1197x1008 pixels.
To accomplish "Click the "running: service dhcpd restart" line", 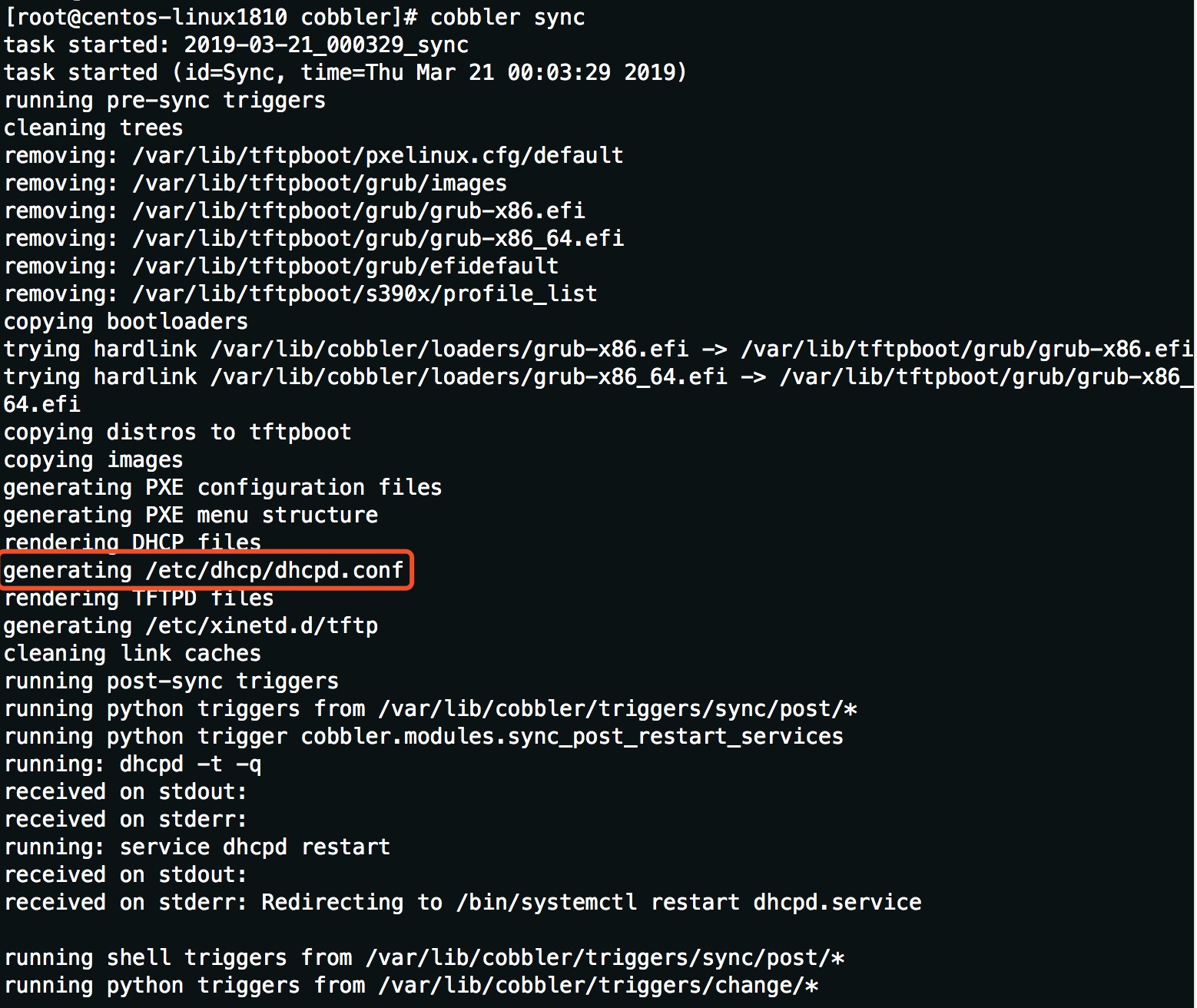I will pyautogui.click(x=197, y=847).
